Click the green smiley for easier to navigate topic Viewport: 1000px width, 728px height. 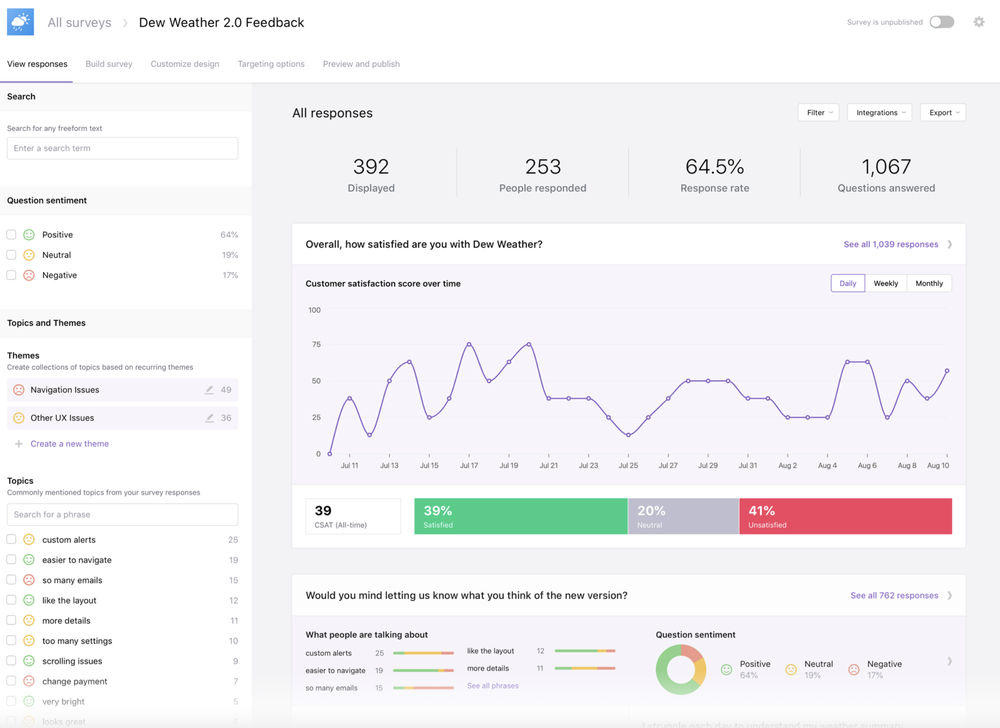point(29,560)
